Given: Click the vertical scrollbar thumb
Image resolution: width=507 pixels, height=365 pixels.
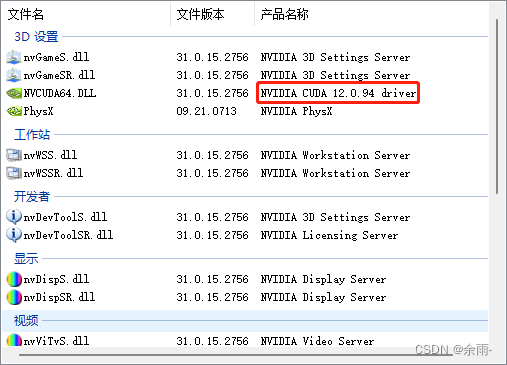Looking at the screenshot, I should coord(497,107).
